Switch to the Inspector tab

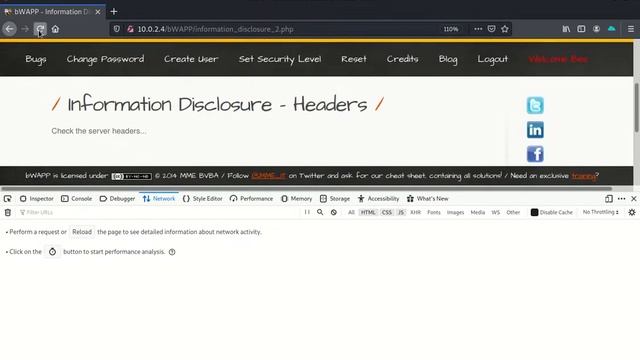pyautogui.click(x=37, y=199)
